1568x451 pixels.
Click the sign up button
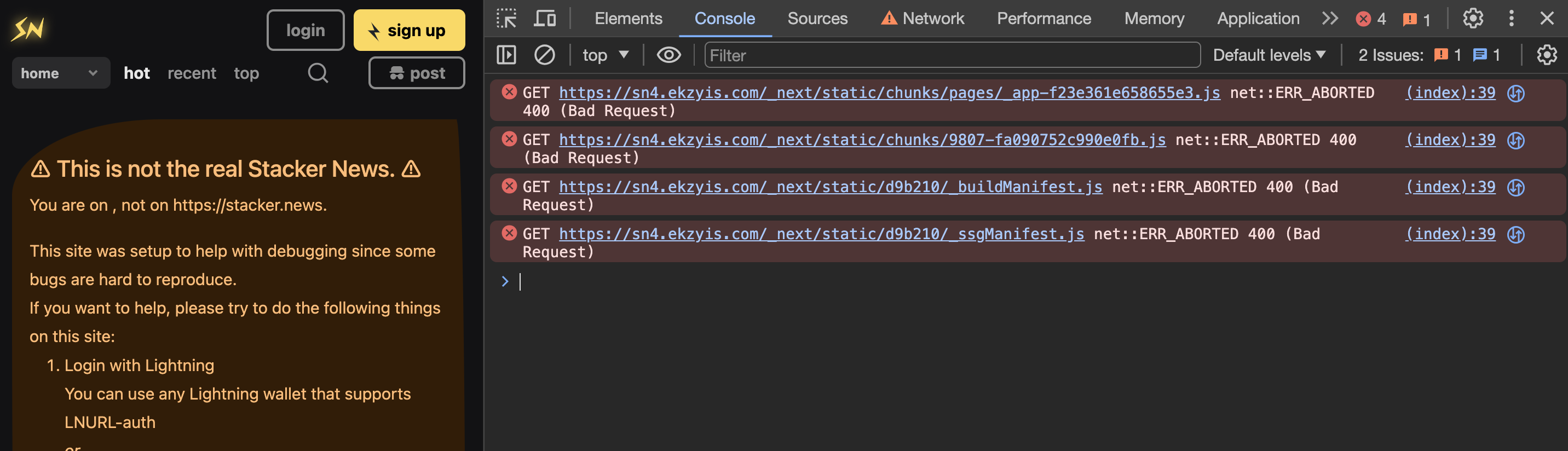tap(409, 30)
